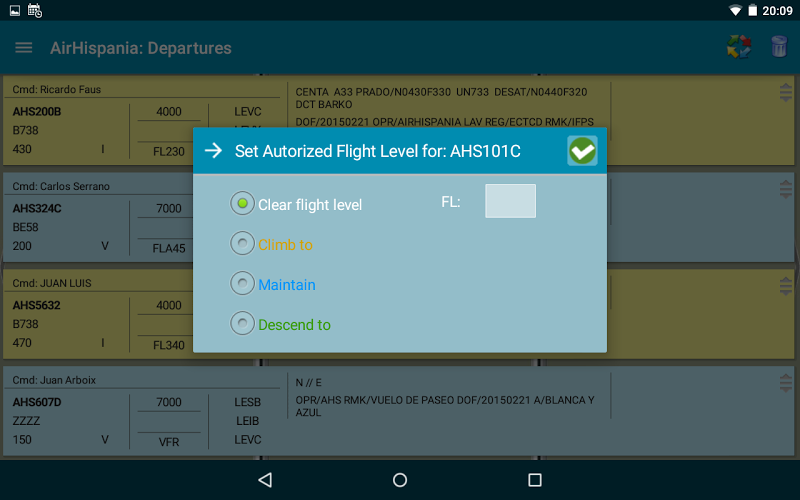This screenshot has height=500, width=800.
Task: Tap callsign AHS200B
Action: click(37, 112)
